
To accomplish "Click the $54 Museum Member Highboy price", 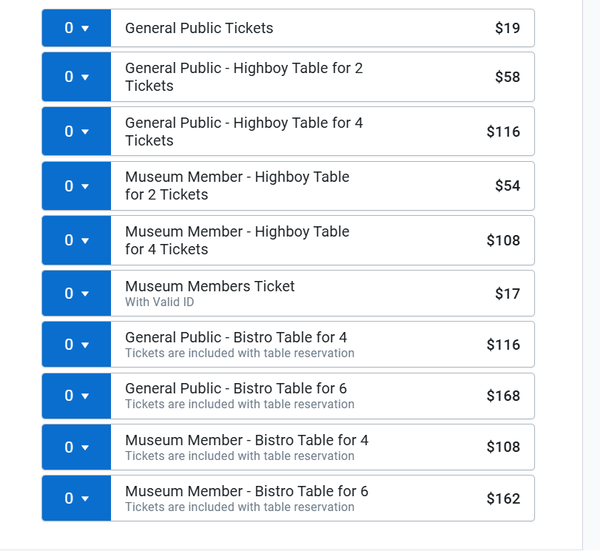I will (x=507, y=186).
